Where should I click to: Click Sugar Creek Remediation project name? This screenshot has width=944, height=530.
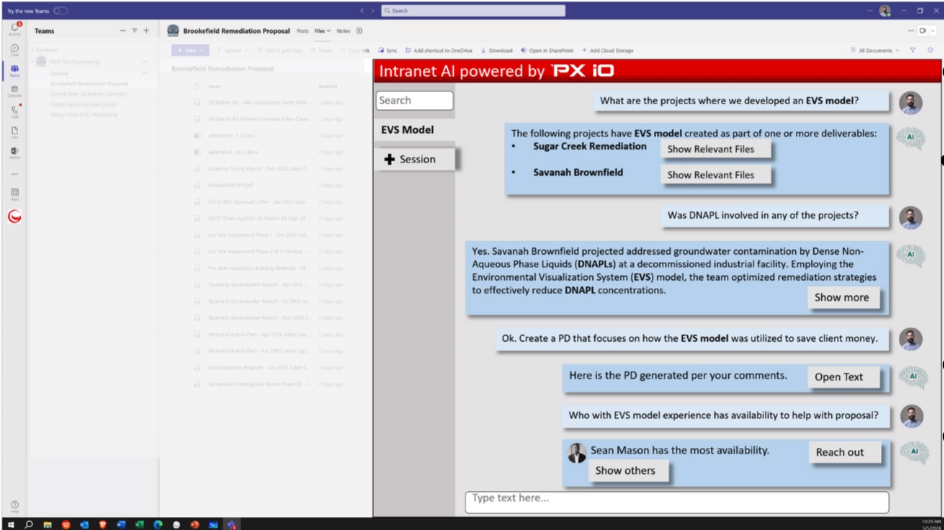point(589,146)
